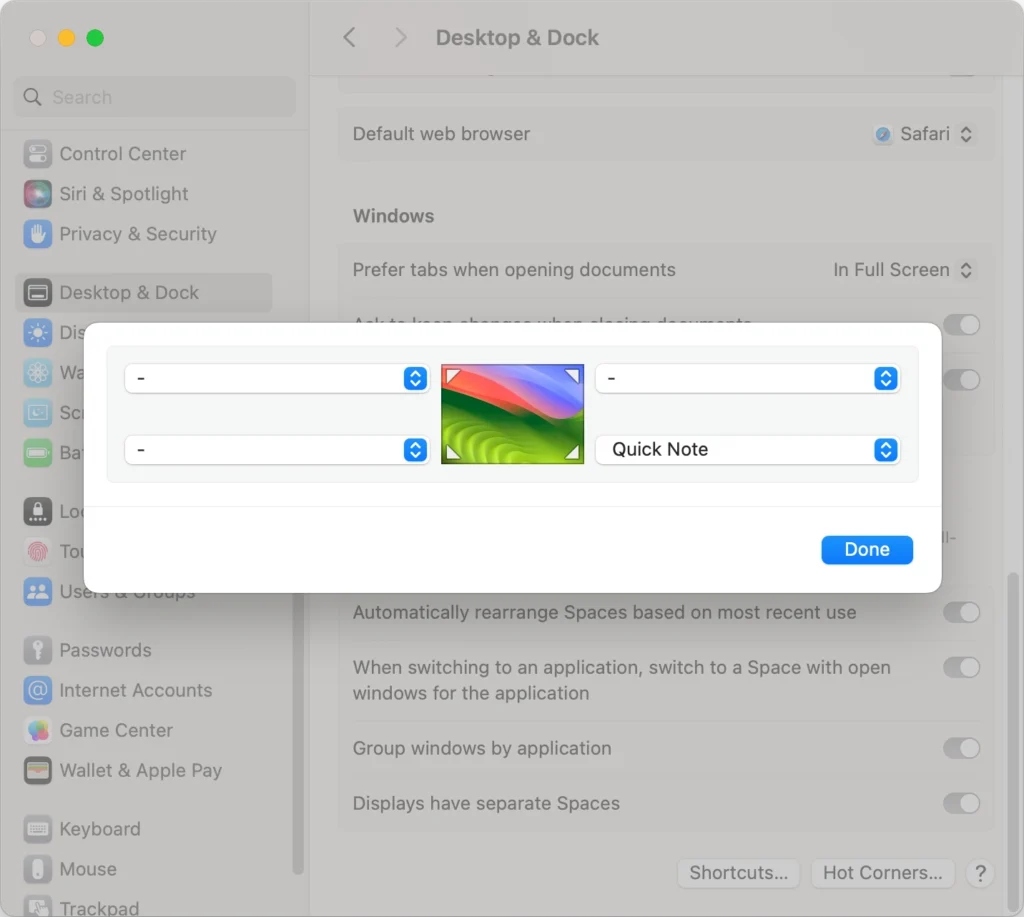Click the Safari compass icon
This screenshot has width=1024, height=917.
coord(883,134)
